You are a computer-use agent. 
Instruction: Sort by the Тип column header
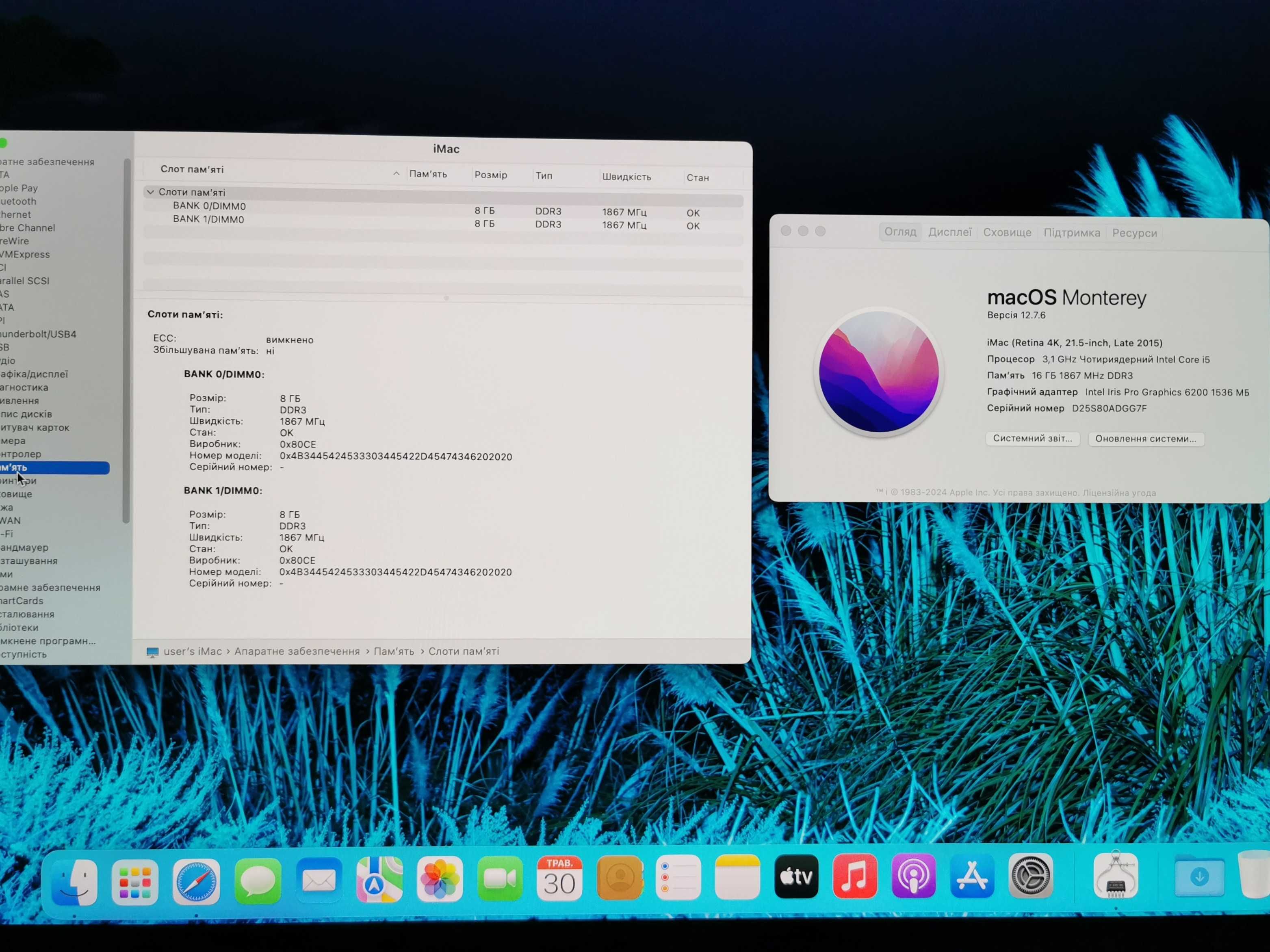544,175
